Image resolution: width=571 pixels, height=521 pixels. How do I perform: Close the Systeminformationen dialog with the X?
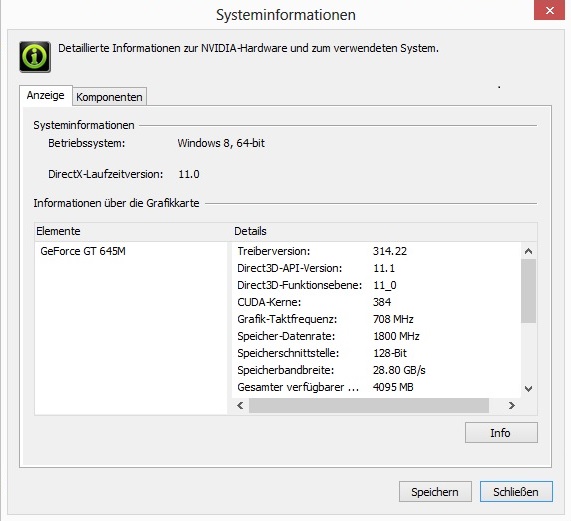pyautogui.click(x=550, y=10)
